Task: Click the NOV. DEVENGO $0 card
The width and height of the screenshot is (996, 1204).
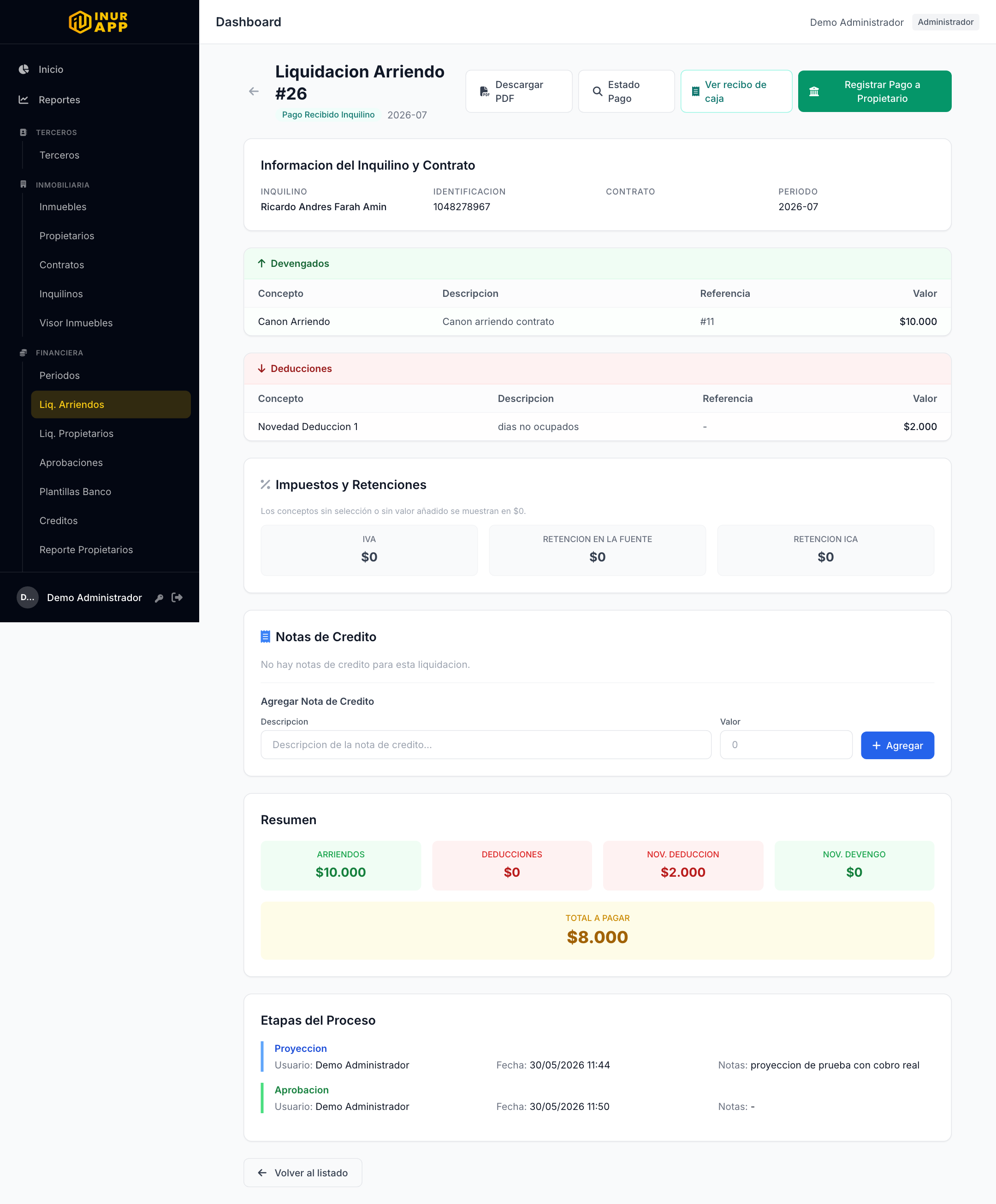Action: (854, 866)
